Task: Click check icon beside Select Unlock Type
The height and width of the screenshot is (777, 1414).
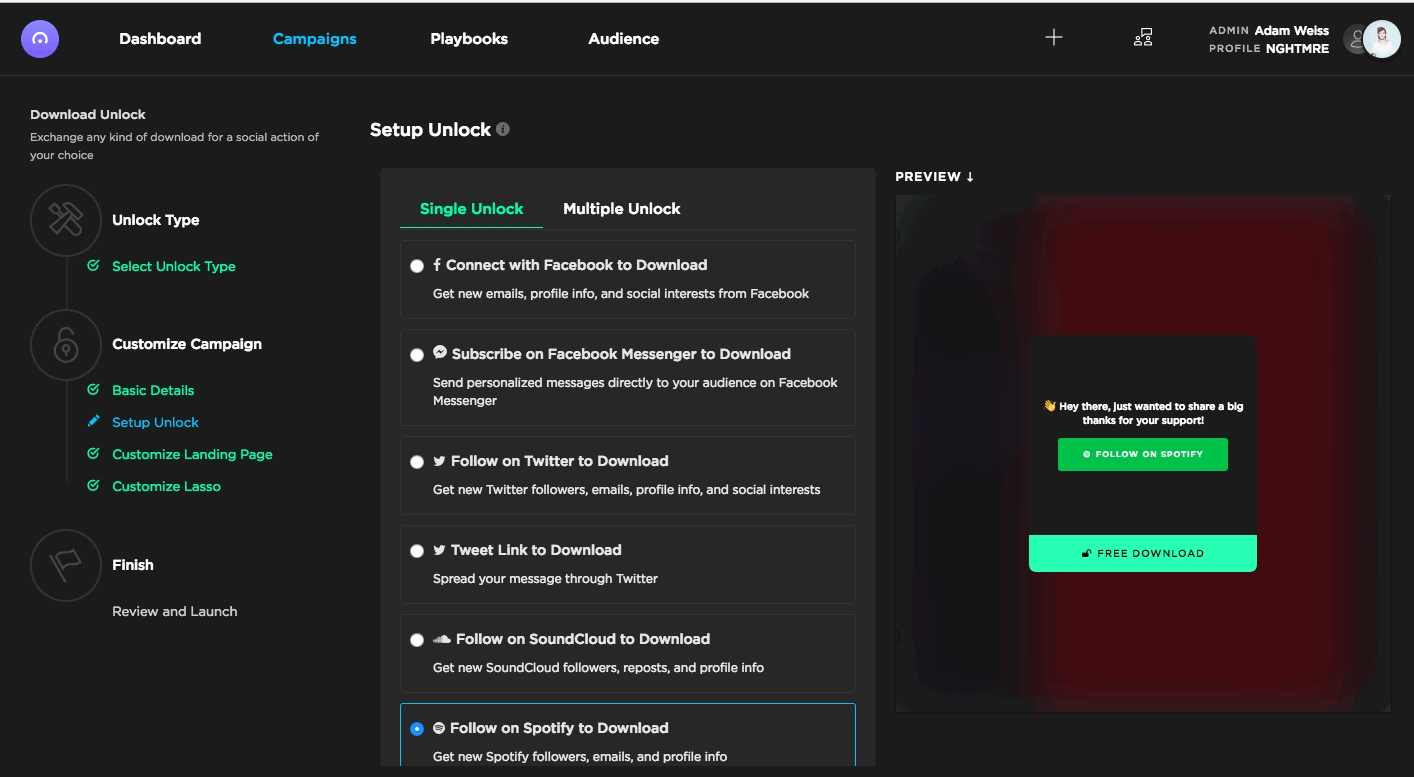Action: click(93, 266)
